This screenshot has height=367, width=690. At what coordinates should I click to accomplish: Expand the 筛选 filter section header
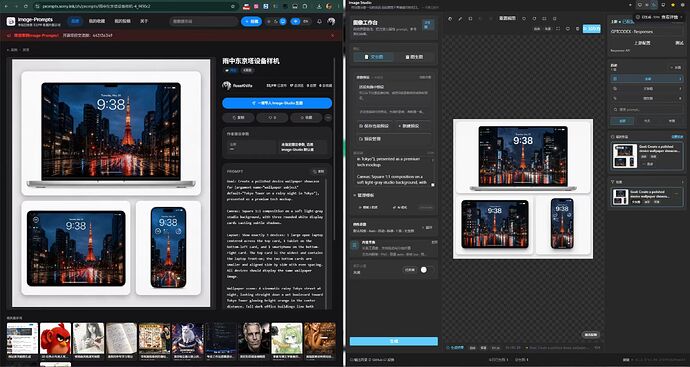click(646, 181)
